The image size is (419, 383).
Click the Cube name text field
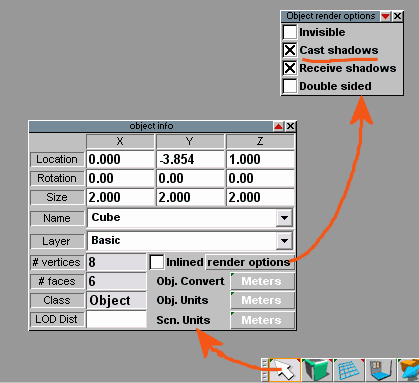(x=182, y=218)
